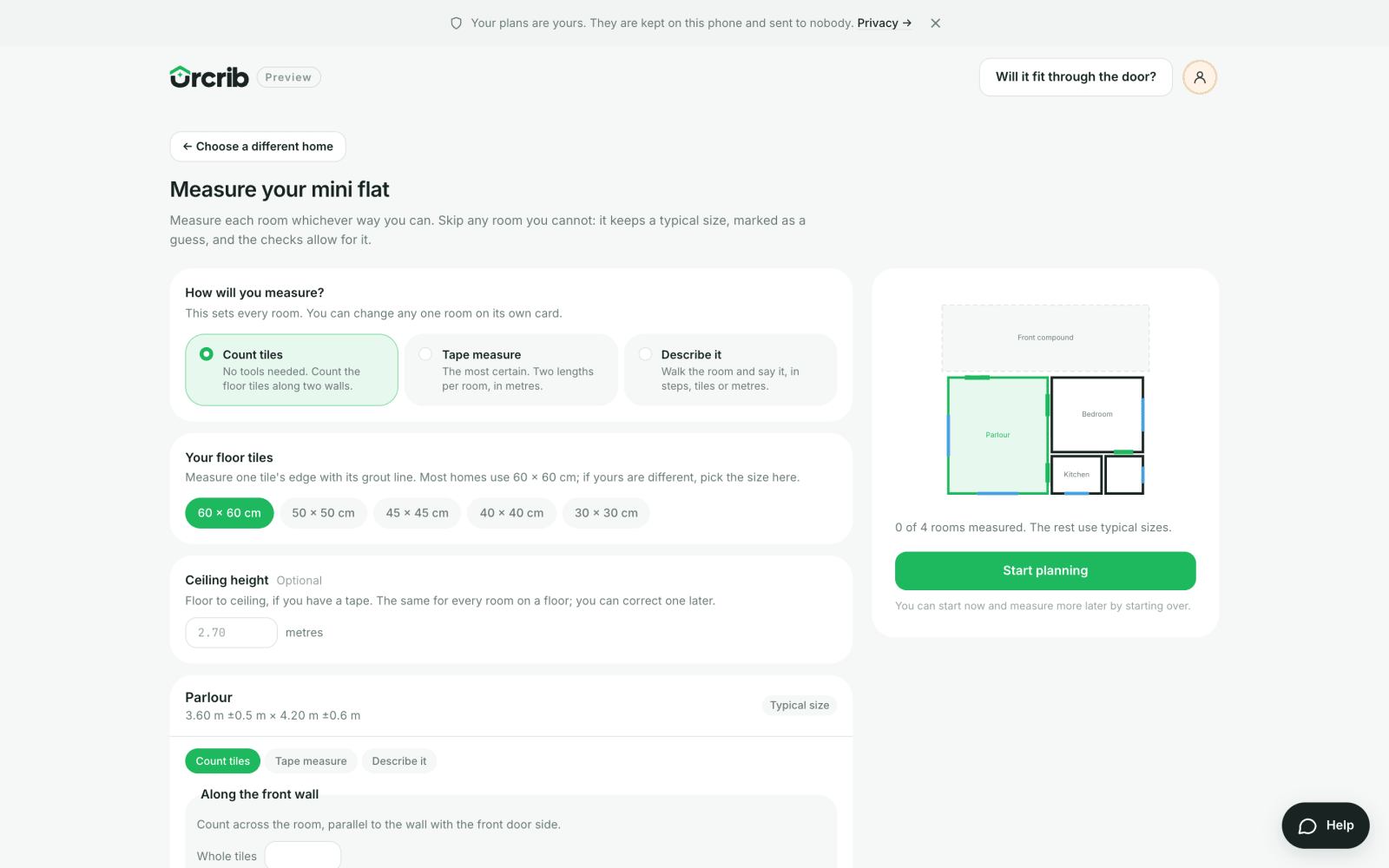Viewport: 1389px width, 868px height.
Task: Click the Preview badge beside the logo
Action: tap(288, 77)
